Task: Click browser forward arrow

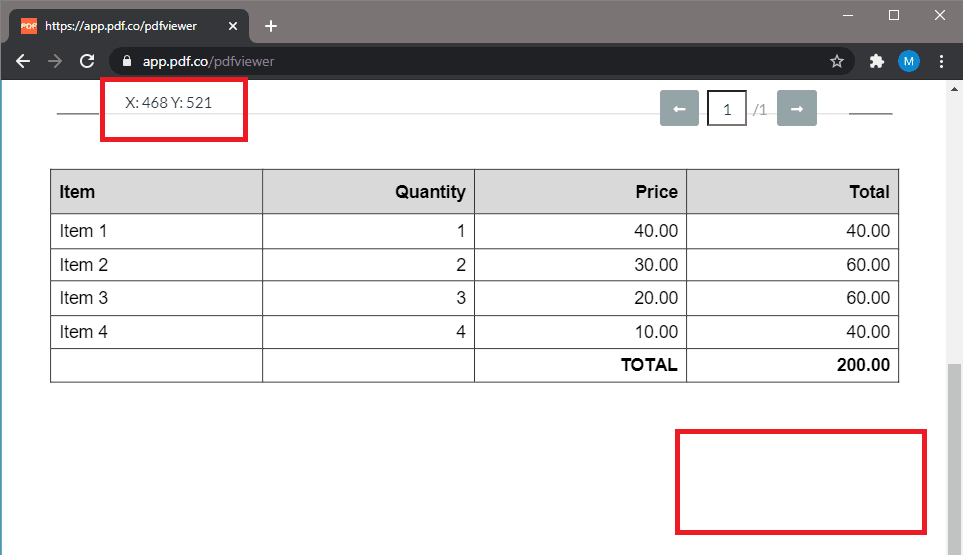Action: point(55,61)
